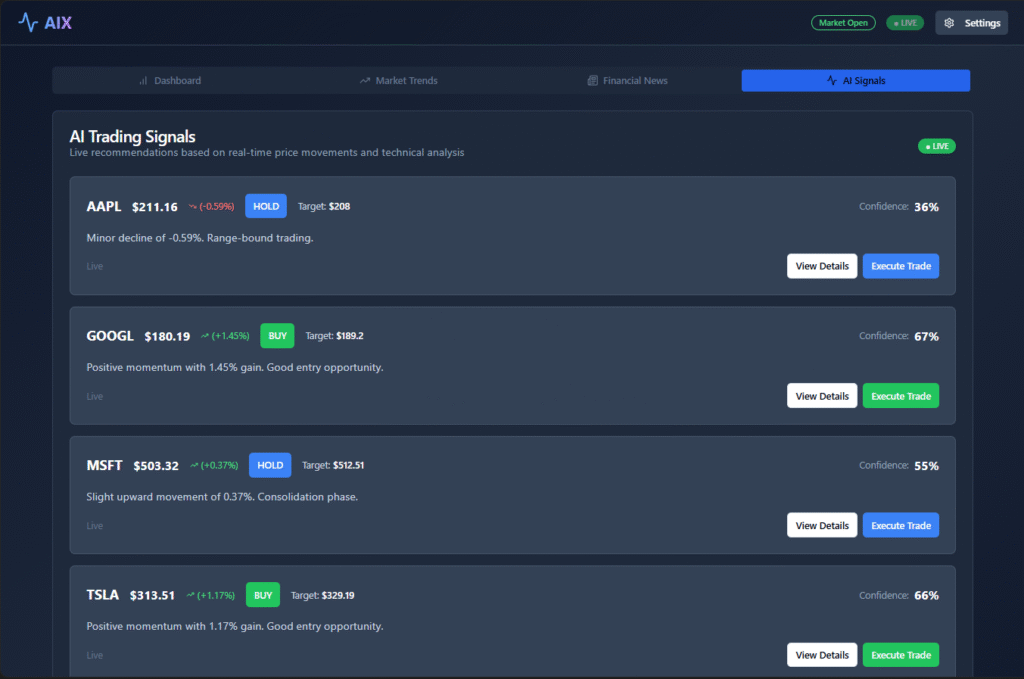
Task: Click the MSFT ticker symbol
Action: 104,465
